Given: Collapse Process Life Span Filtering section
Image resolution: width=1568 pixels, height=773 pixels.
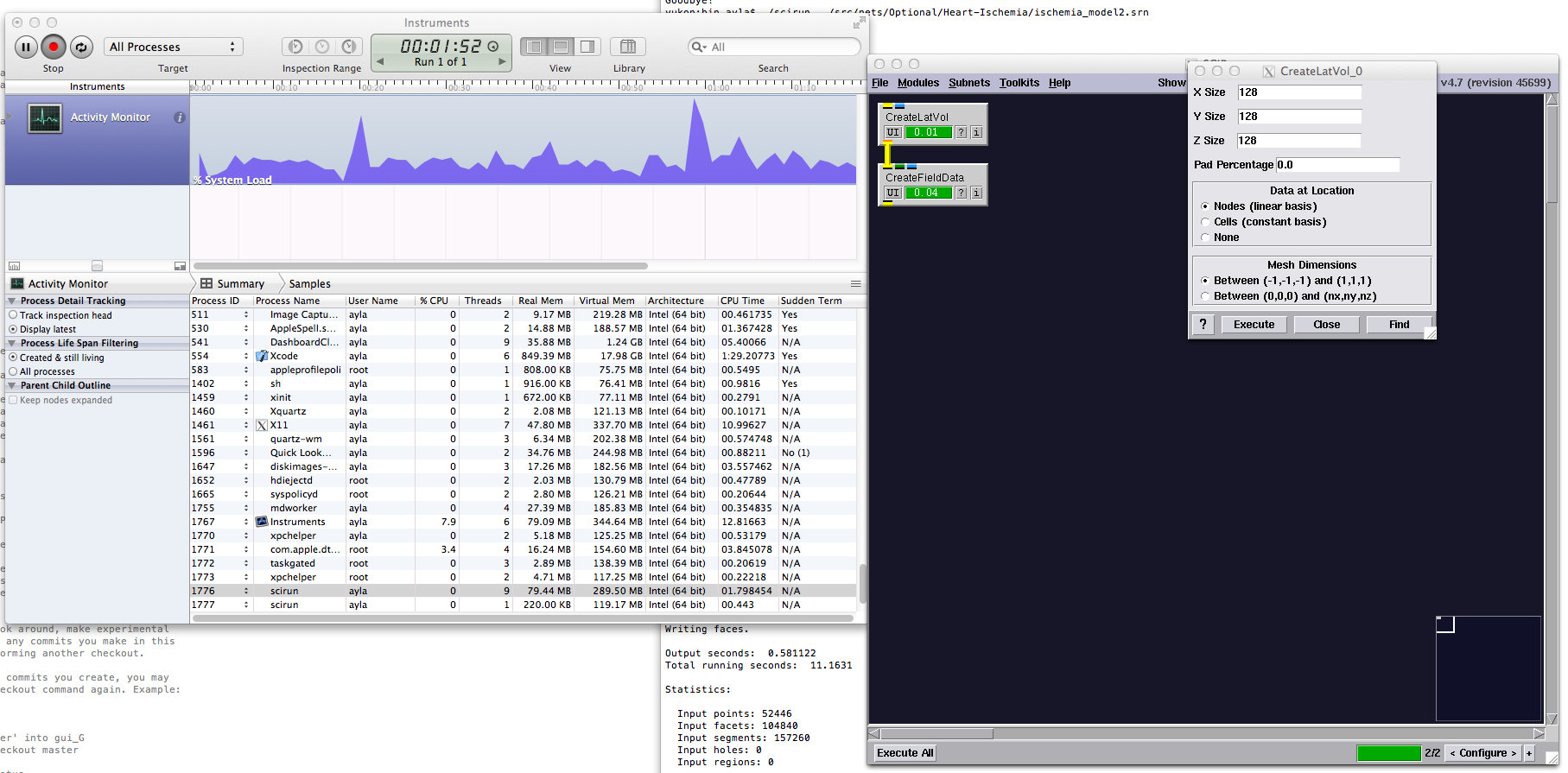Looking at the screenshot, I should coord(12,343).
